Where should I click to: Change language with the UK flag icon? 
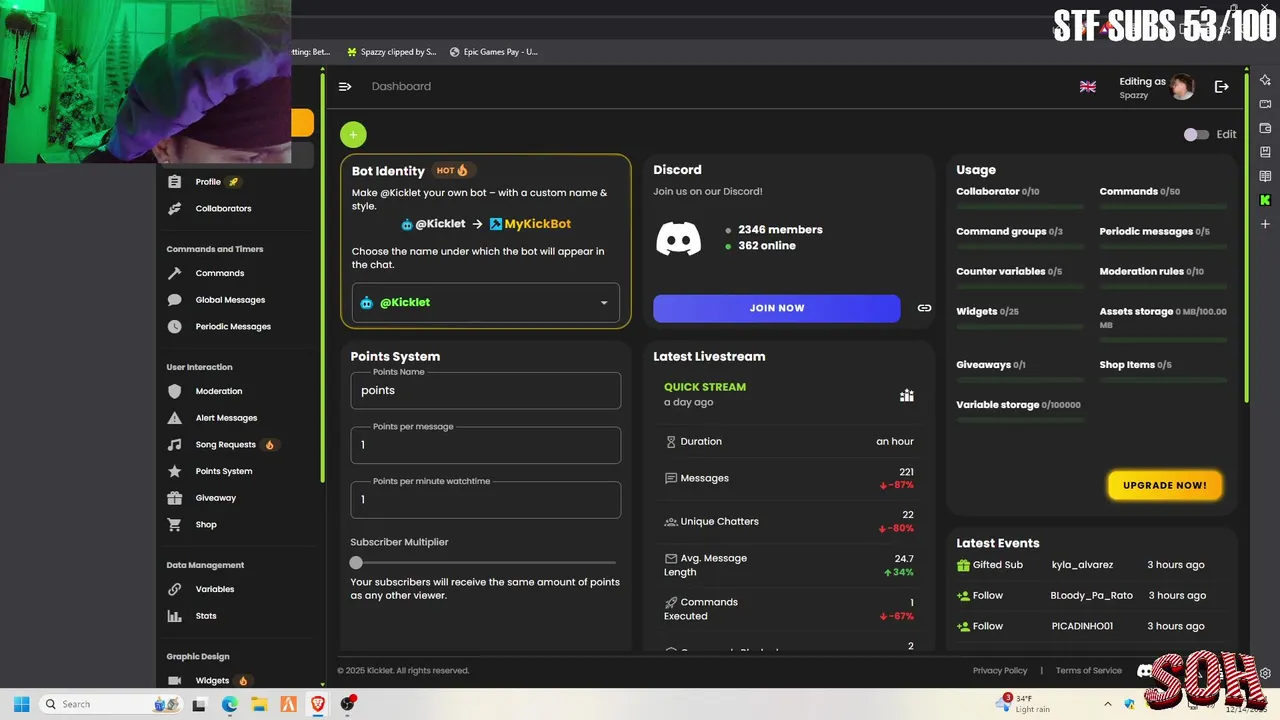1088,87
